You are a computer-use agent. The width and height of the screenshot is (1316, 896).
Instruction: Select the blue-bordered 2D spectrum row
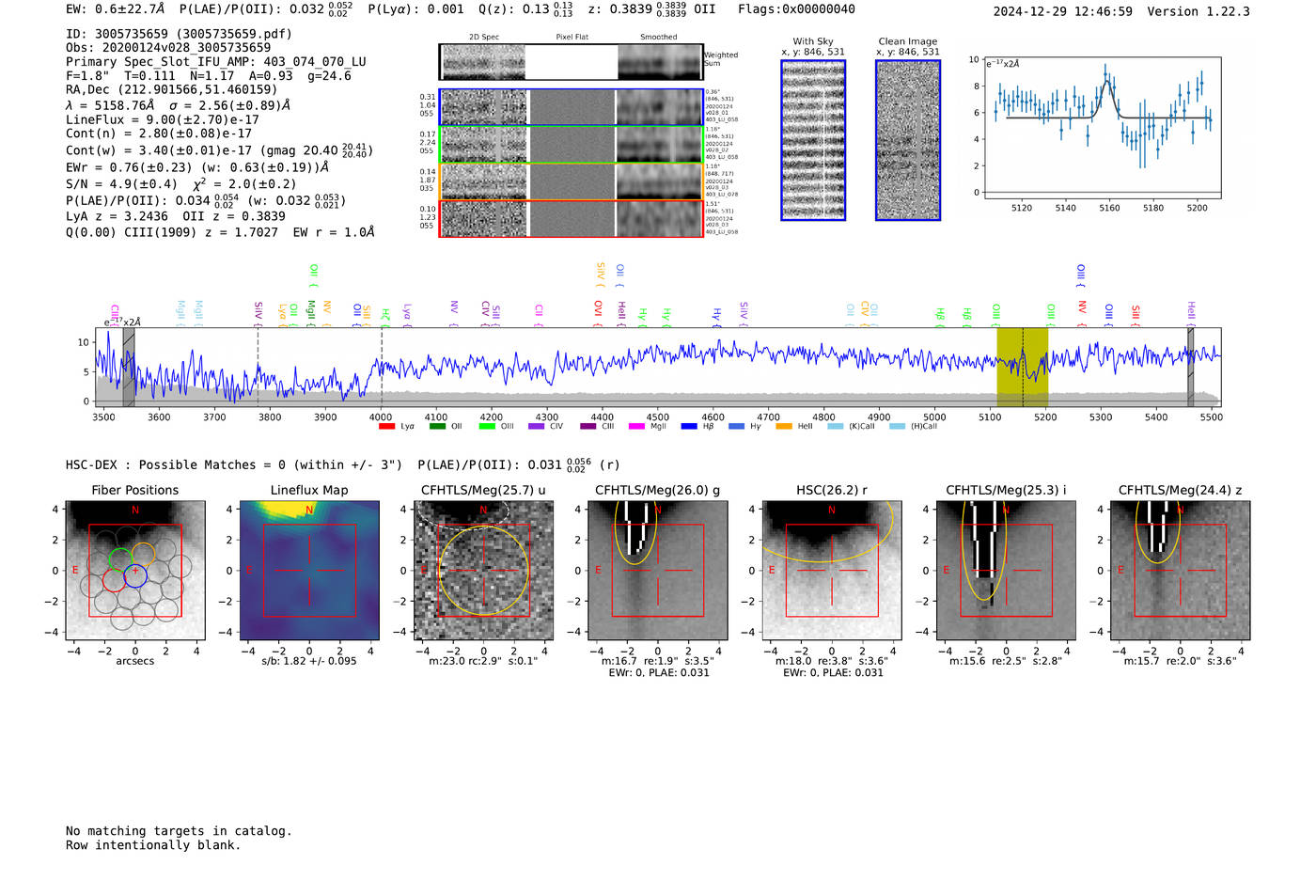pos(572,107)
